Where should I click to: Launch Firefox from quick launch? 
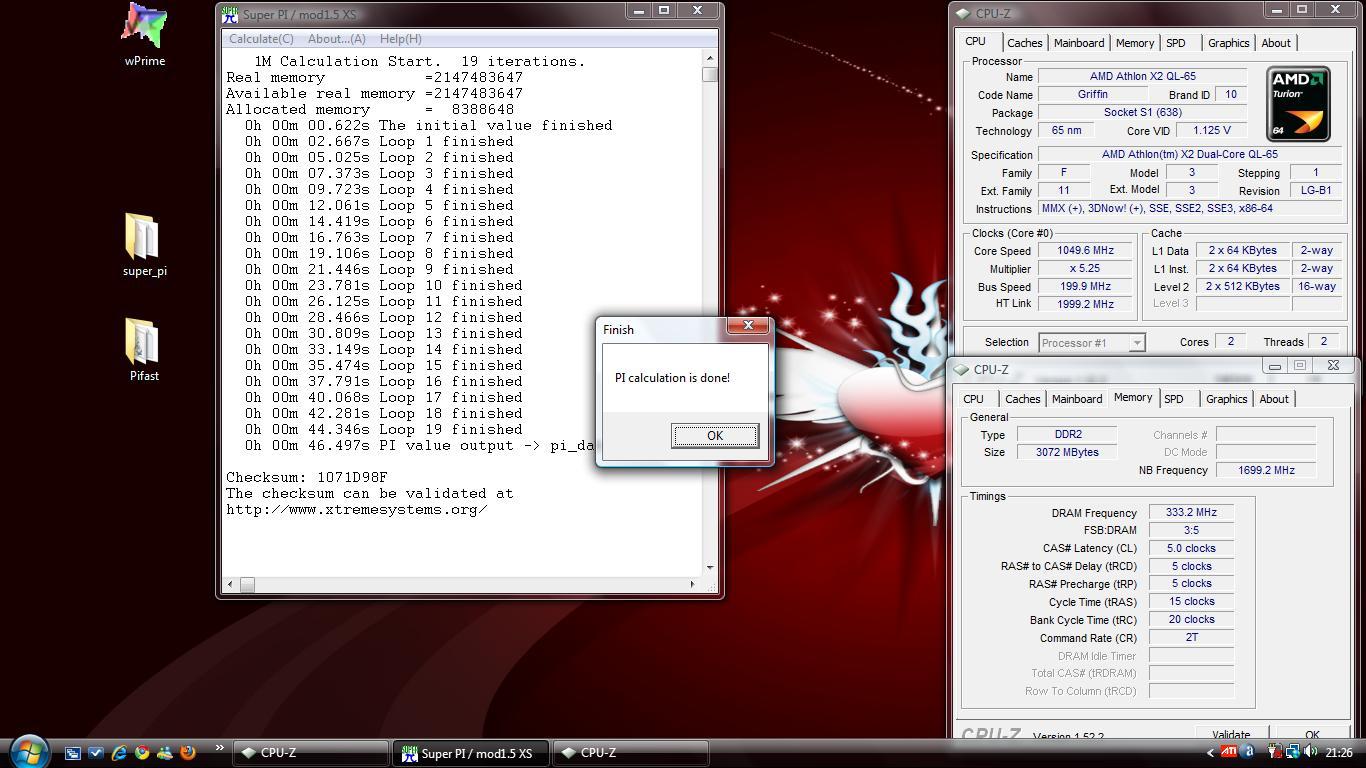[188, 753]
